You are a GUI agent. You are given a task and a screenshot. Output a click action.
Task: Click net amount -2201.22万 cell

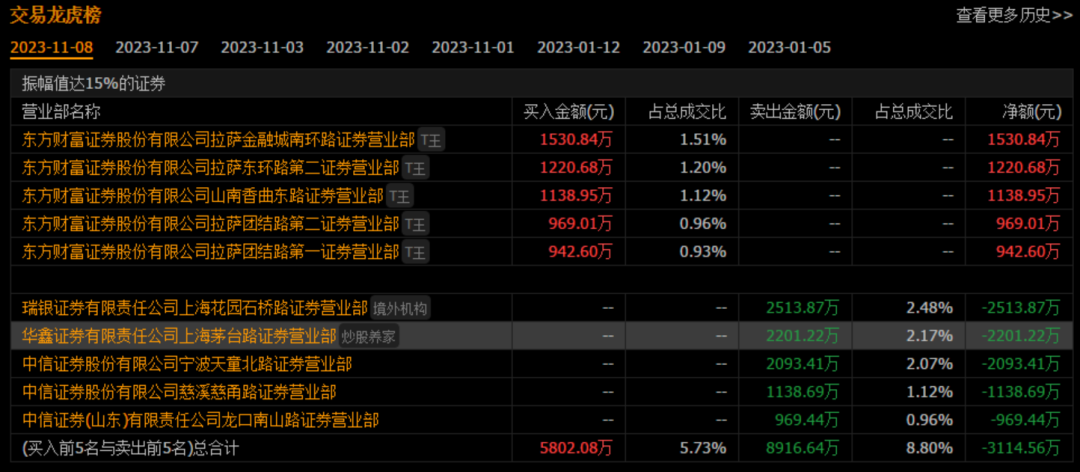point(1020,336)
